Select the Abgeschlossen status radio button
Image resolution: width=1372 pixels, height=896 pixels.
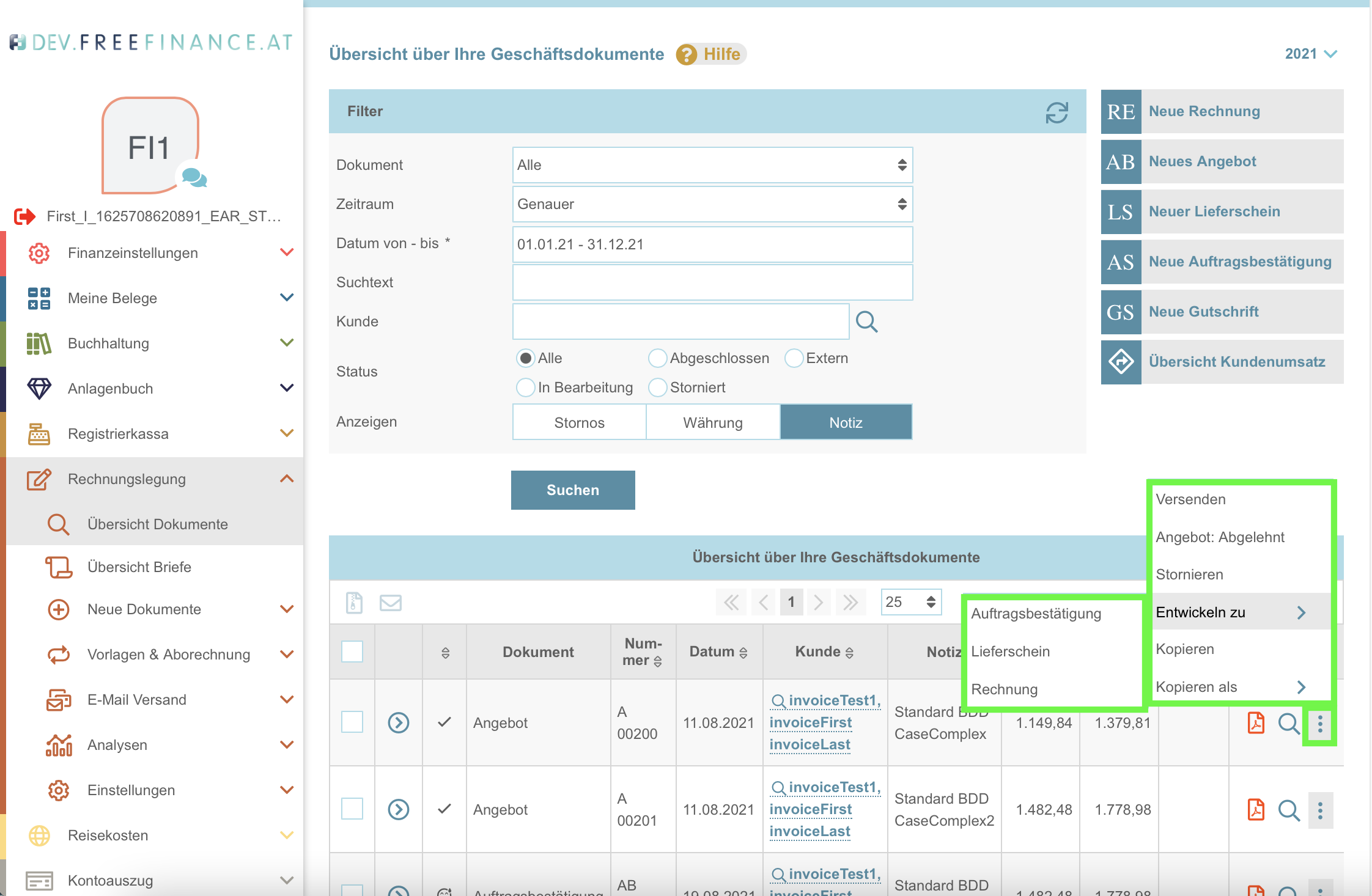(657, 358)
